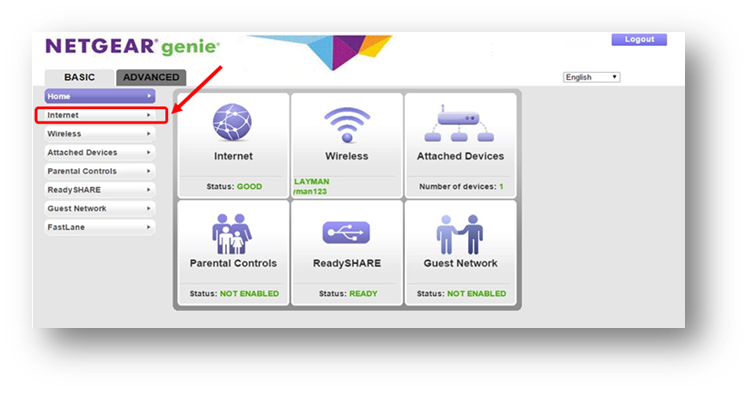Click the Logout button

[x=639, y=39]
